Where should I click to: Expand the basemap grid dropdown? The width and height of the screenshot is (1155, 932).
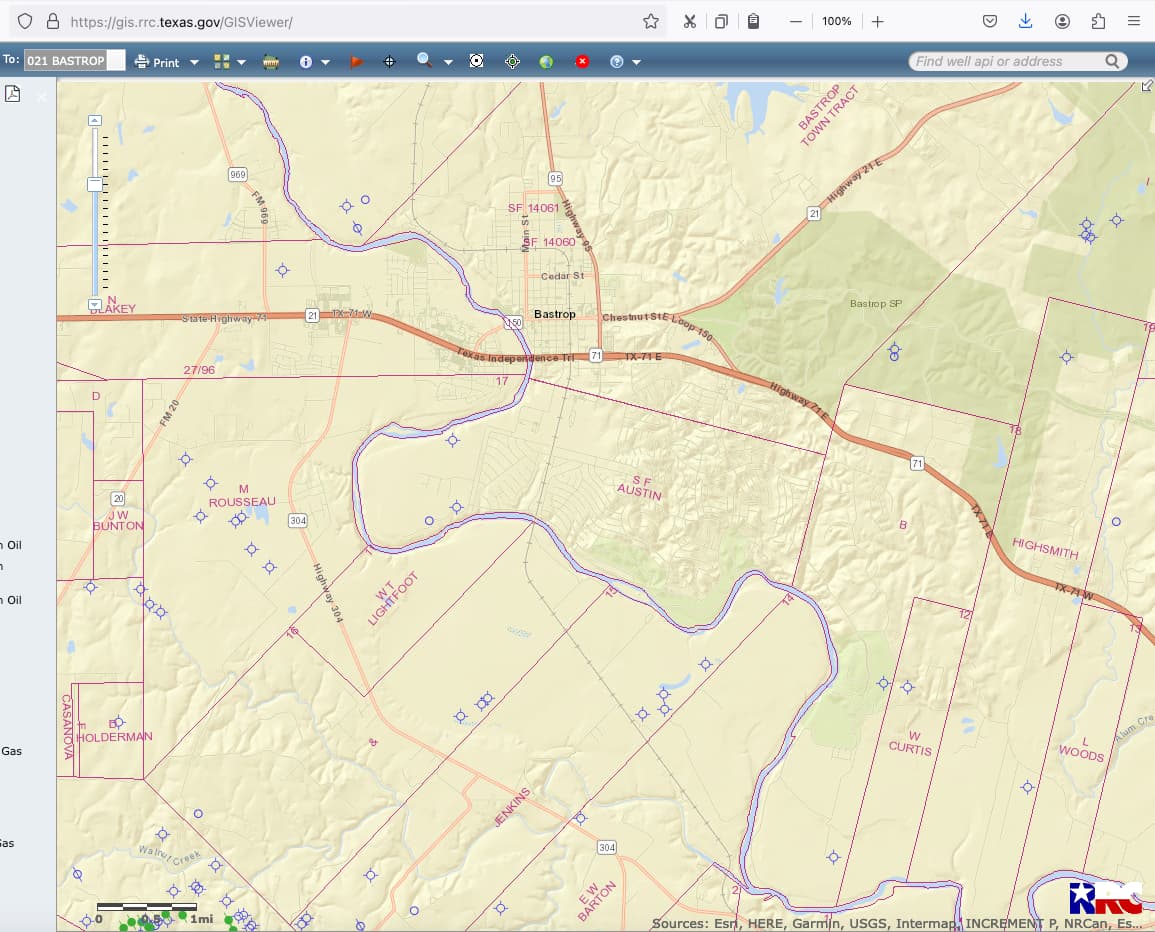tap(241, 62)
